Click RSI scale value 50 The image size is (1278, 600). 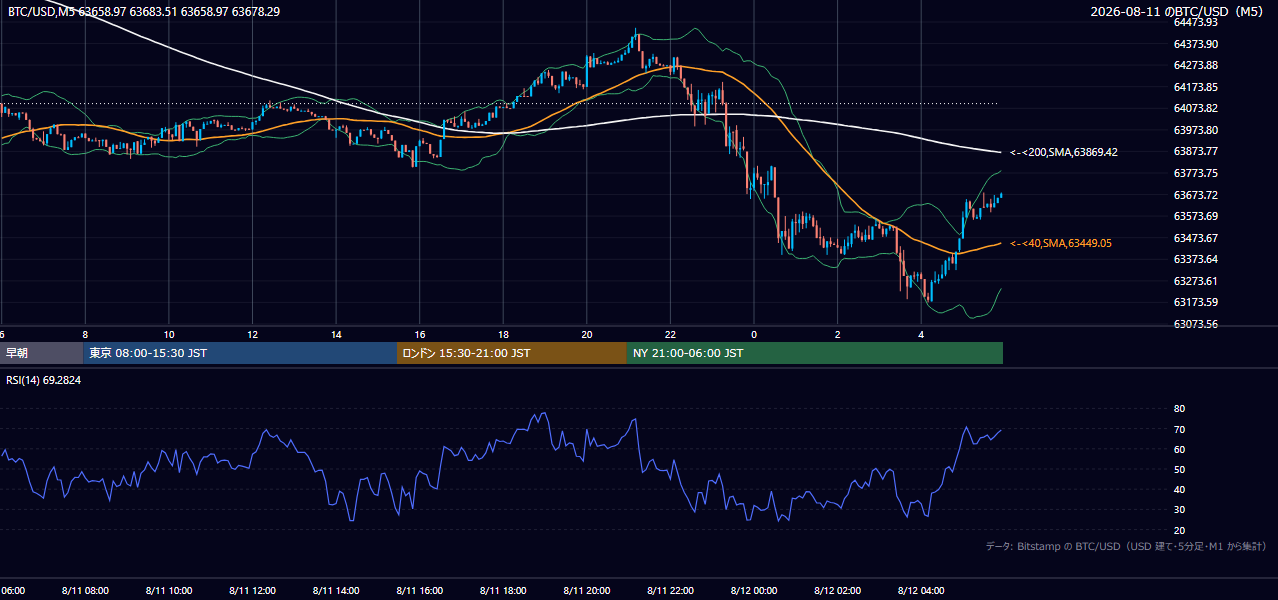[1179, 469]
